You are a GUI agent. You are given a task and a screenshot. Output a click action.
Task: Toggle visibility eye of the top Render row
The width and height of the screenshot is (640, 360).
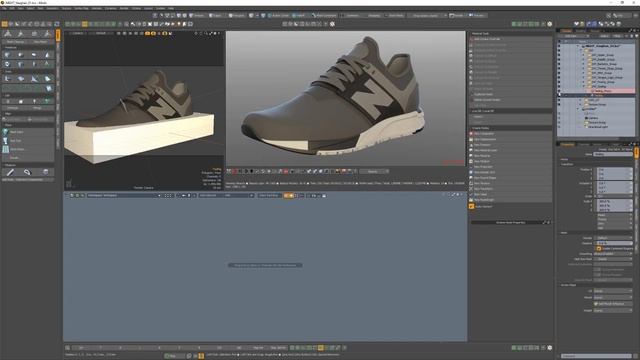[x=559, y=46]
